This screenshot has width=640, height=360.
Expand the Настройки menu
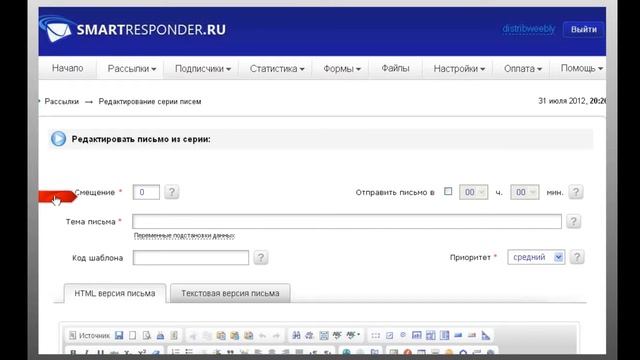(x=459, y=69)
